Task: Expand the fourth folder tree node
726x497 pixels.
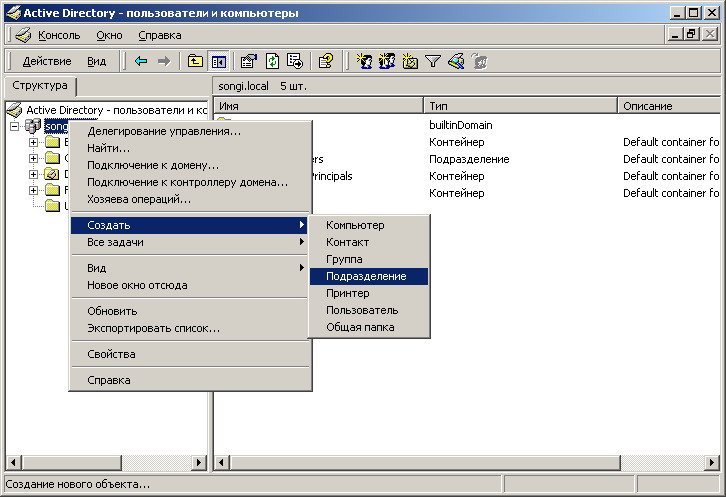Action: point(33,190)
